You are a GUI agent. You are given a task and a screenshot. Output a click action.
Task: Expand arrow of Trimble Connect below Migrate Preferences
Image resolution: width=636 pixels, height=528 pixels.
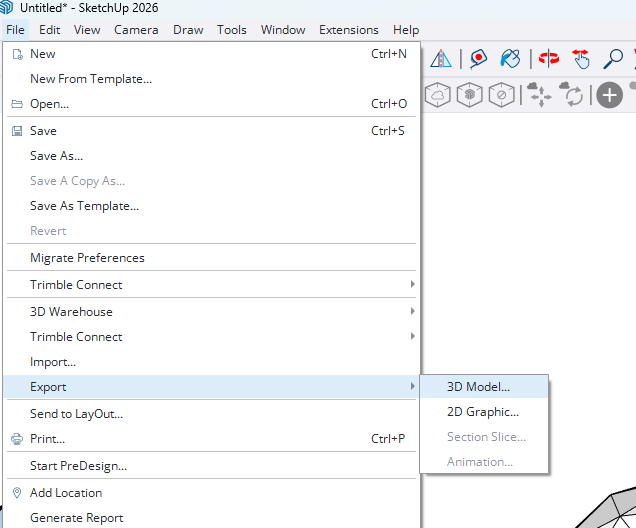pos(413,284)
